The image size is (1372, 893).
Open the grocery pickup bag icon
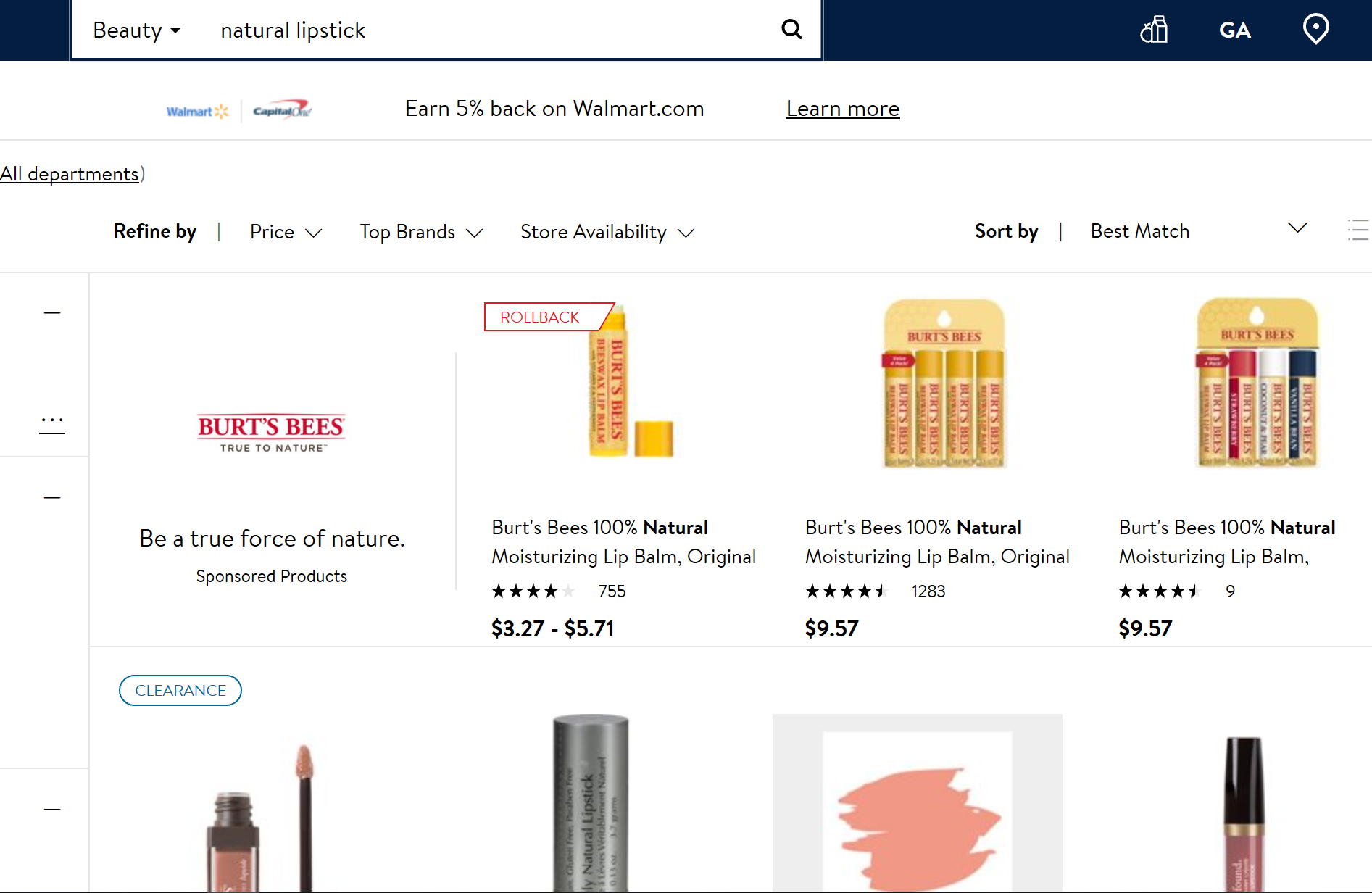1154,30
